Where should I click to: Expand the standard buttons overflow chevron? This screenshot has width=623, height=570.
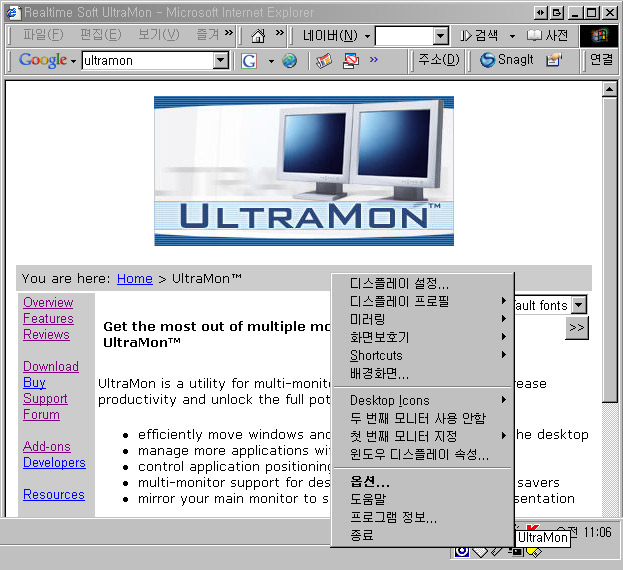pyautogui.click(x=280, y=33)
